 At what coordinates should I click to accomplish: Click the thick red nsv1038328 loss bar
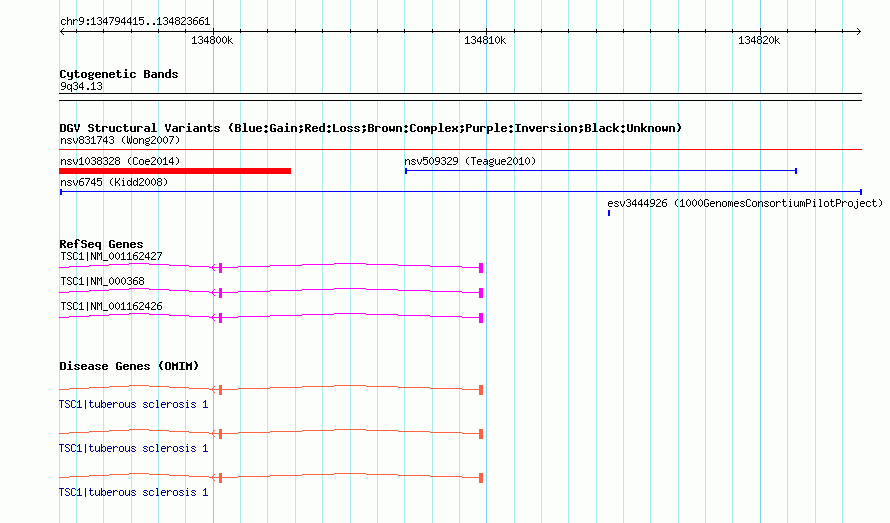point(175,171)
